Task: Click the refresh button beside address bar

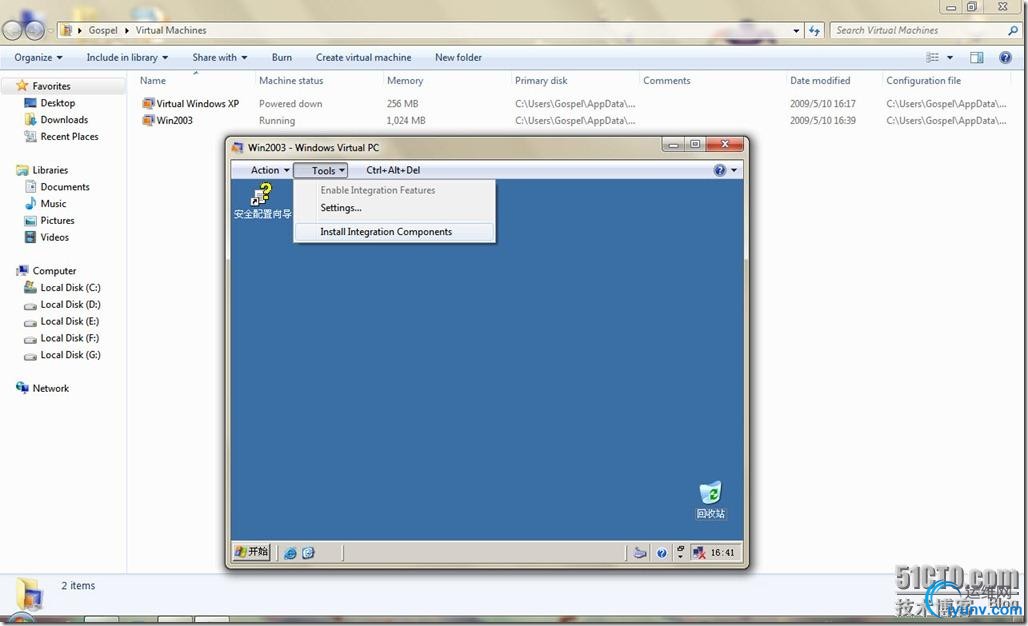Action: click(x=814, y=30)
